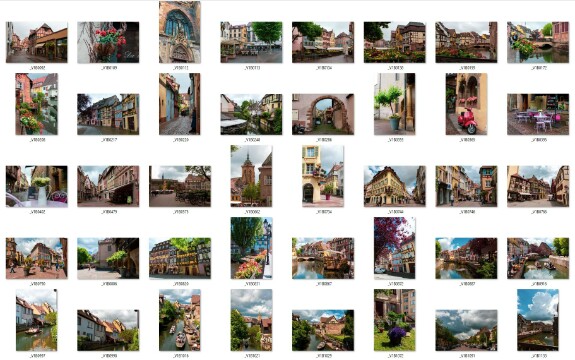Click the street lamp with flower boxes photo
The image size is (575, 360).
[x=251, y=248]
